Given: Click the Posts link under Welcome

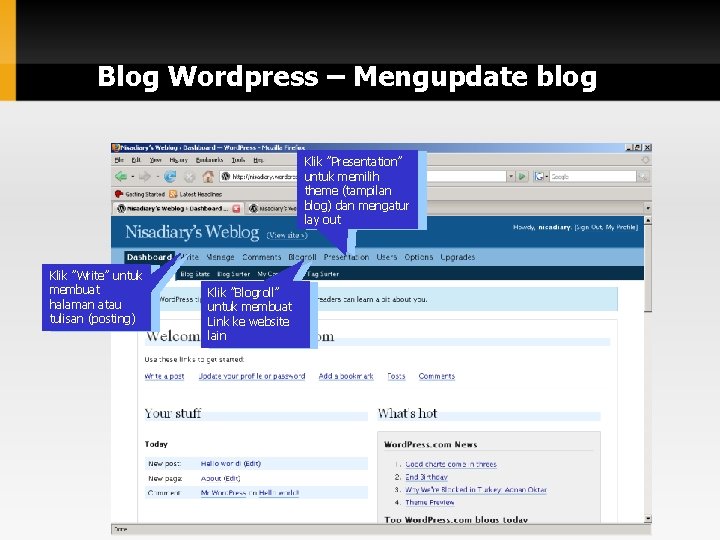Looking at the screenshot, I should click(396, 376).
